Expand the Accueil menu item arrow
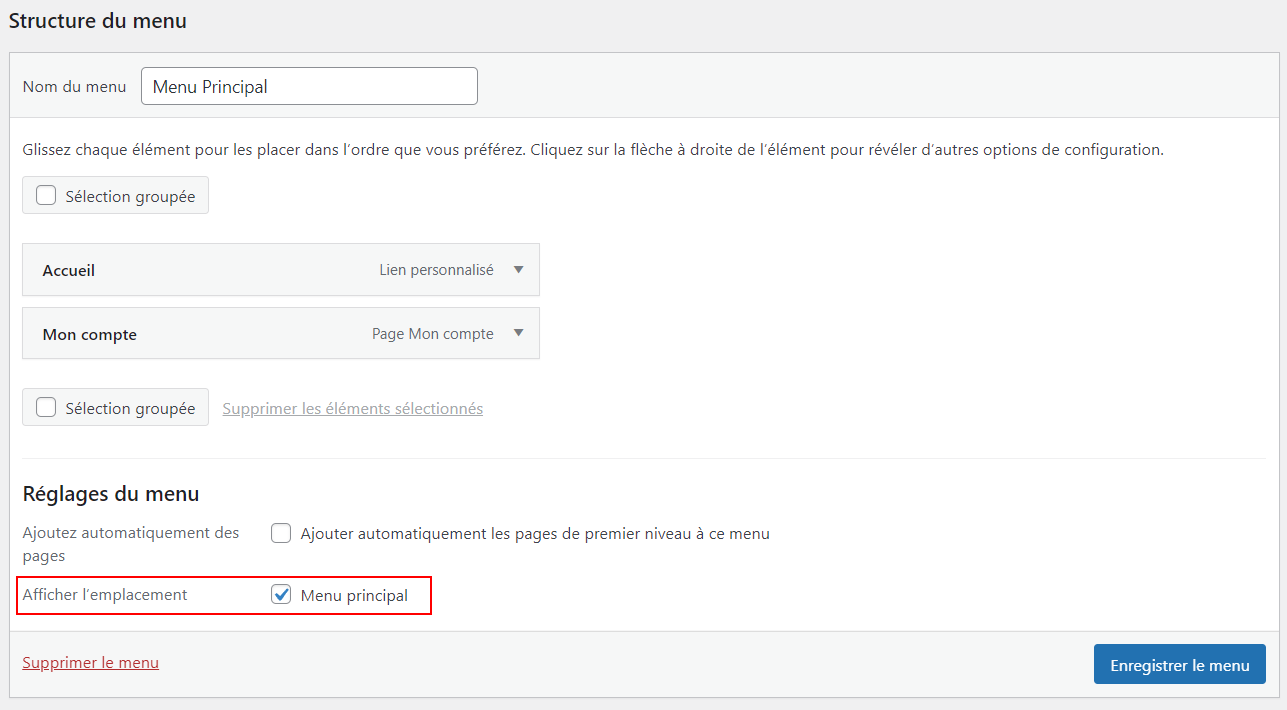 tap(518, 270)
